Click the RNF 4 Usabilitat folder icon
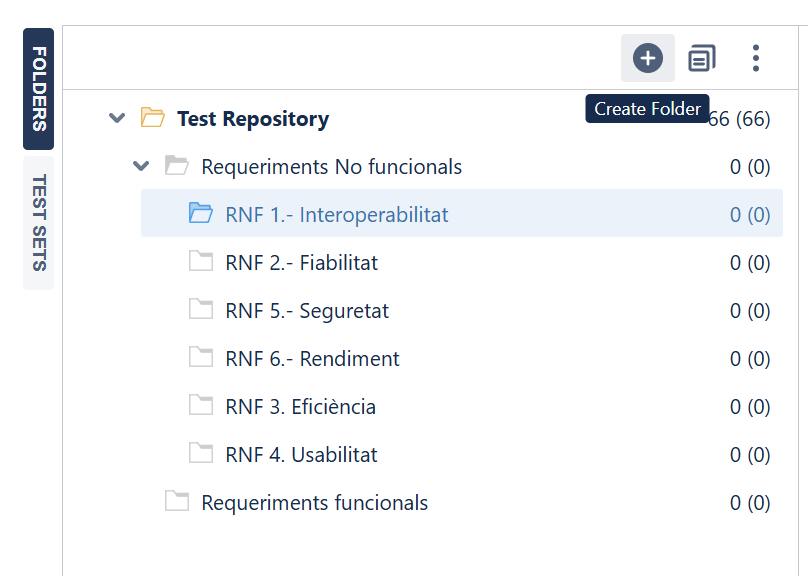The height and width of the screenshot is (576, 808). [x=200, y=453]
